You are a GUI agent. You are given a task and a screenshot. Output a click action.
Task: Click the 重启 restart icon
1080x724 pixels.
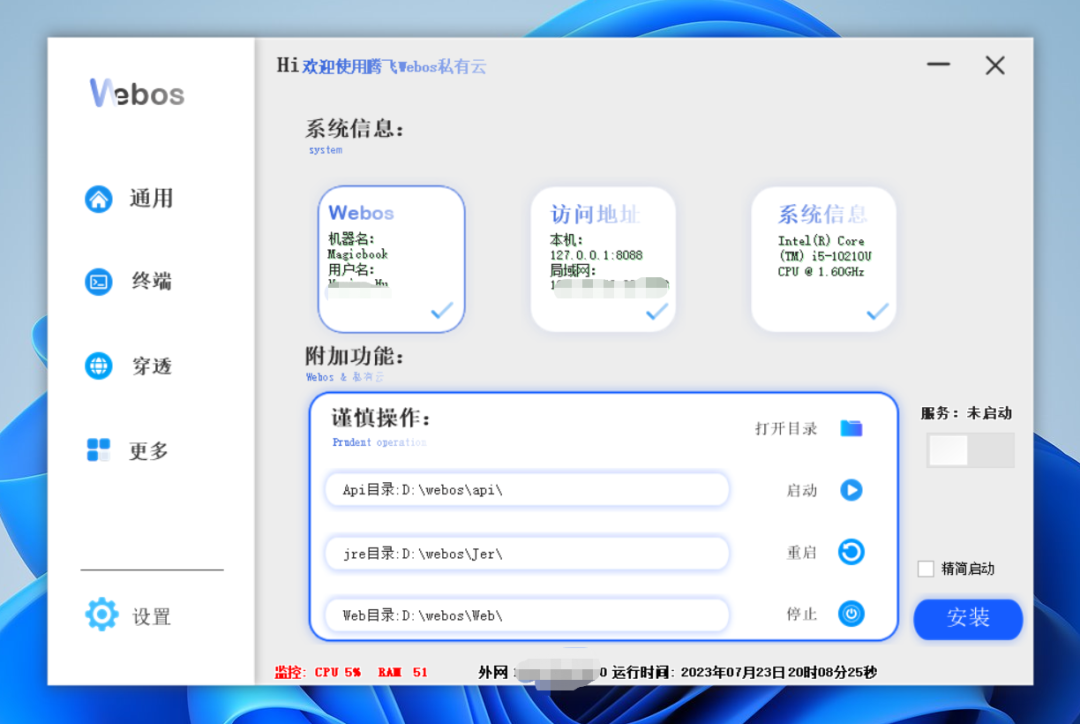tap(851, 552)
